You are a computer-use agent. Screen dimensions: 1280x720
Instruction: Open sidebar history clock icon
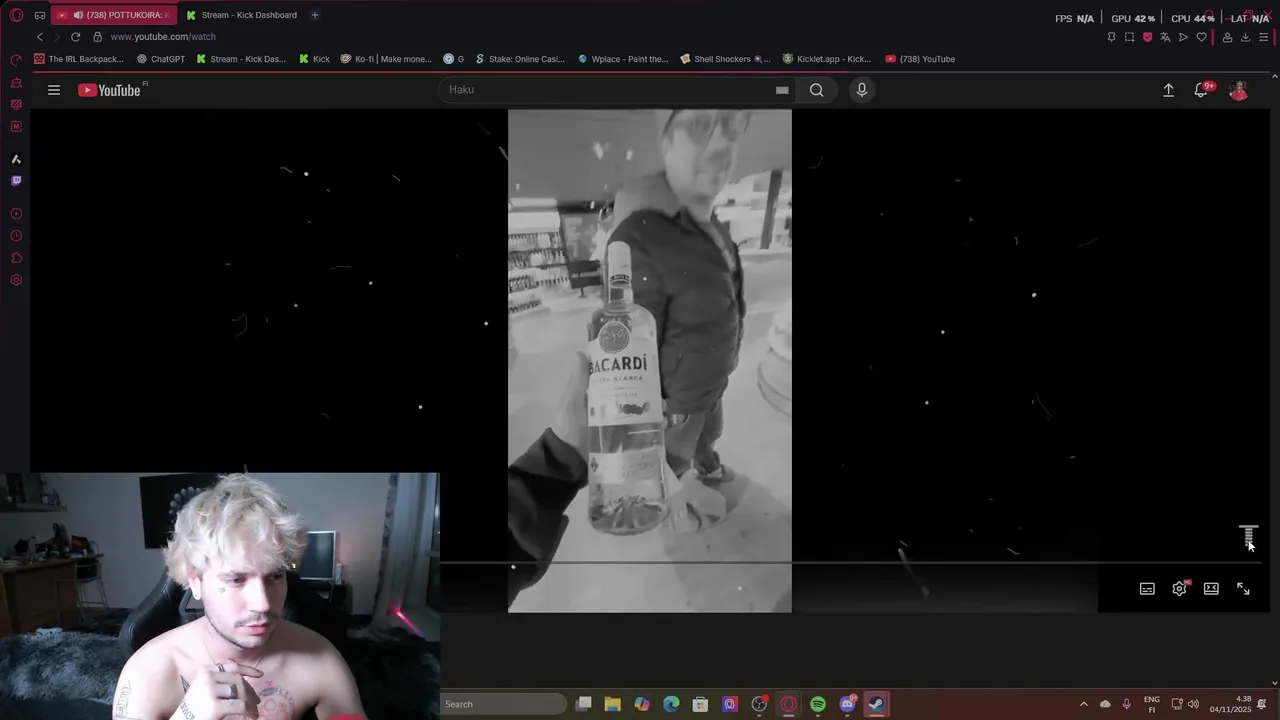(16, 236)
